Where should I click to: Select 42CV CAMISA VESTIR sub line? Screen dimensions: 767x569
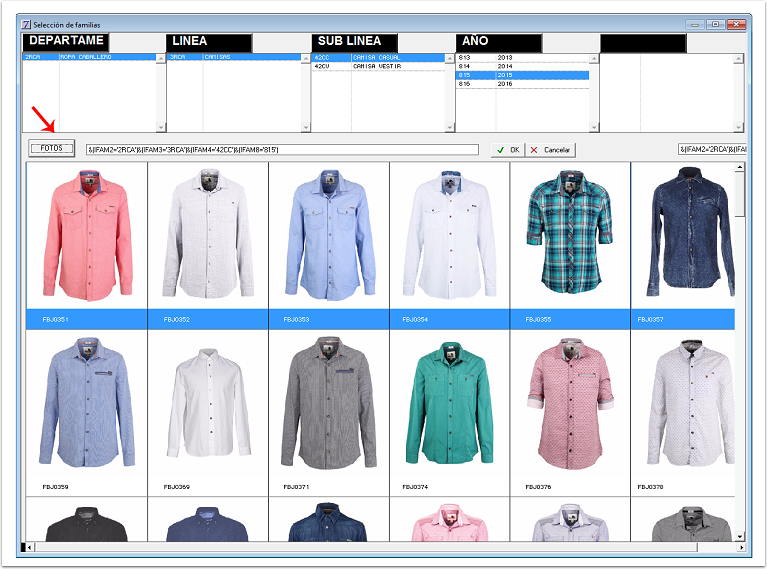click(378, 66)
